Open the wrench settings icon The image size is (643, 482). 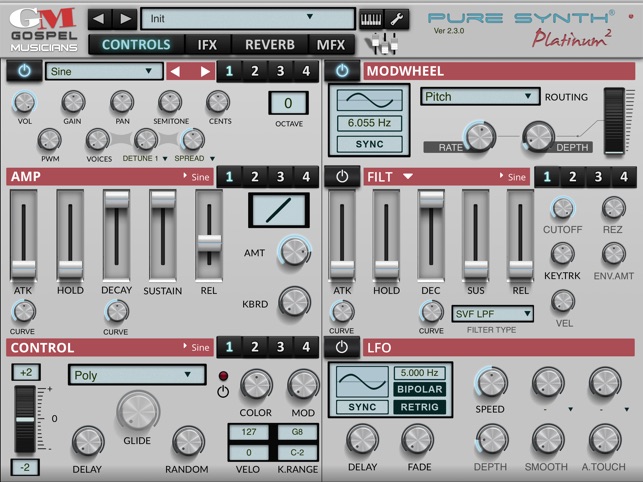coord(396,19)
